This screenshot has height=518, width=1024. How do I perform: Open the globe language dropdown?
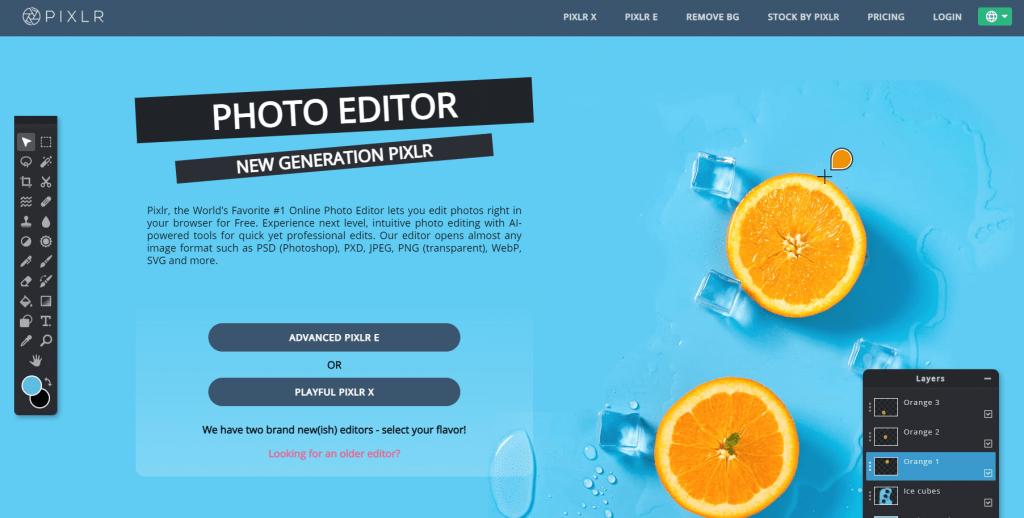tap(995, 17)
